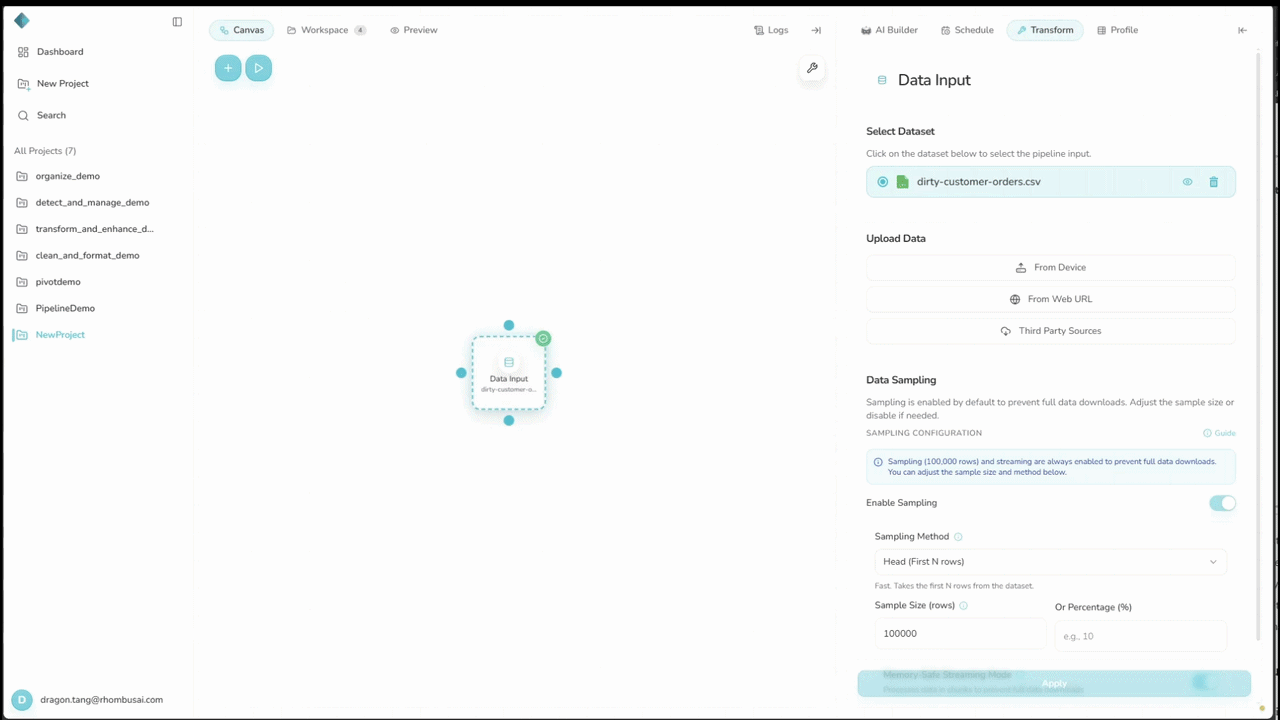Collapse the left sidebar with the panel icon

tap(177, 22)
